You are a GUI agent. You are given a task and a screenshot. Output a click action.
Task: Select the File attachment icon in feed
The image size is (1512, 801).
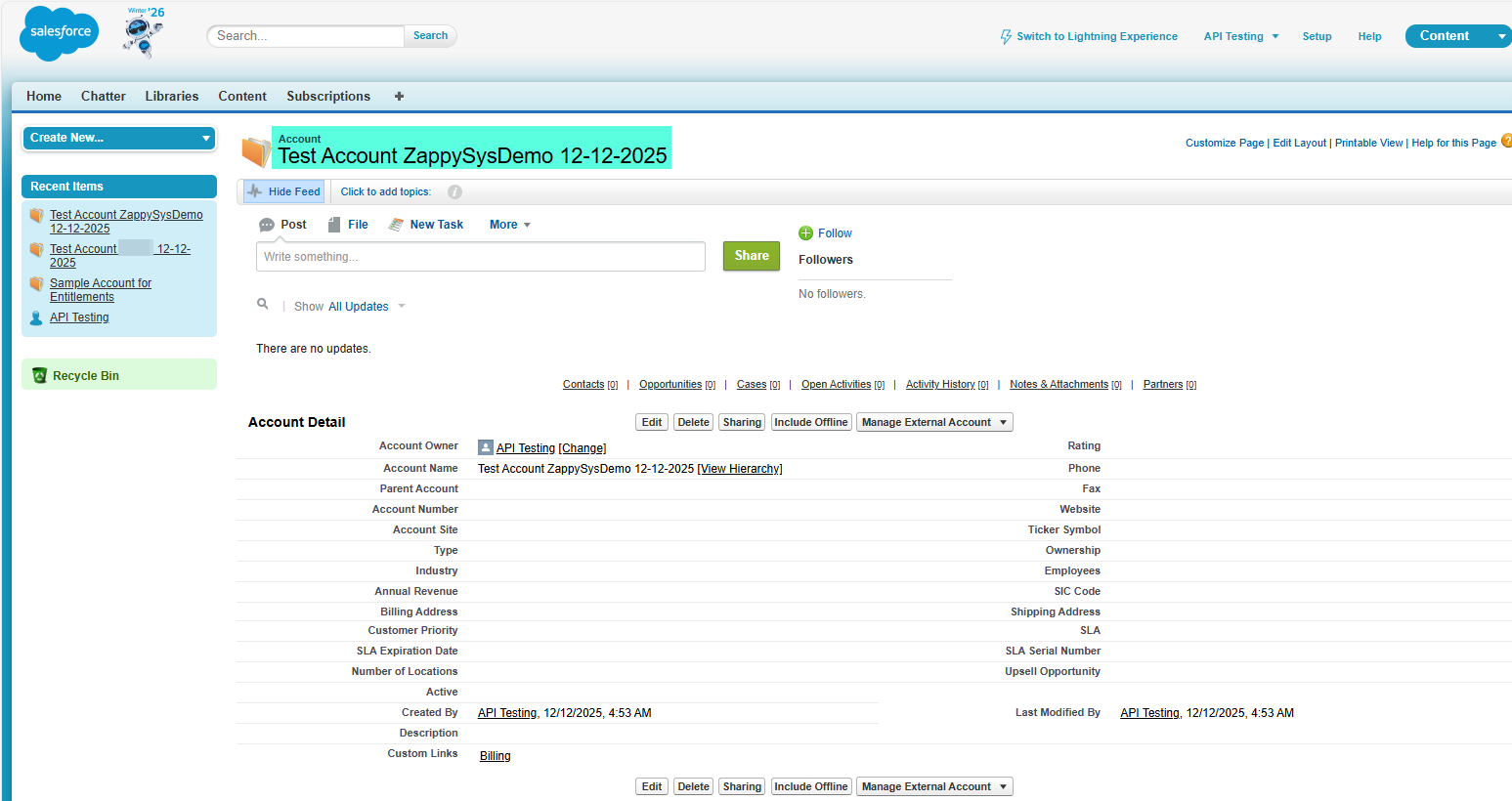[334, 225]
